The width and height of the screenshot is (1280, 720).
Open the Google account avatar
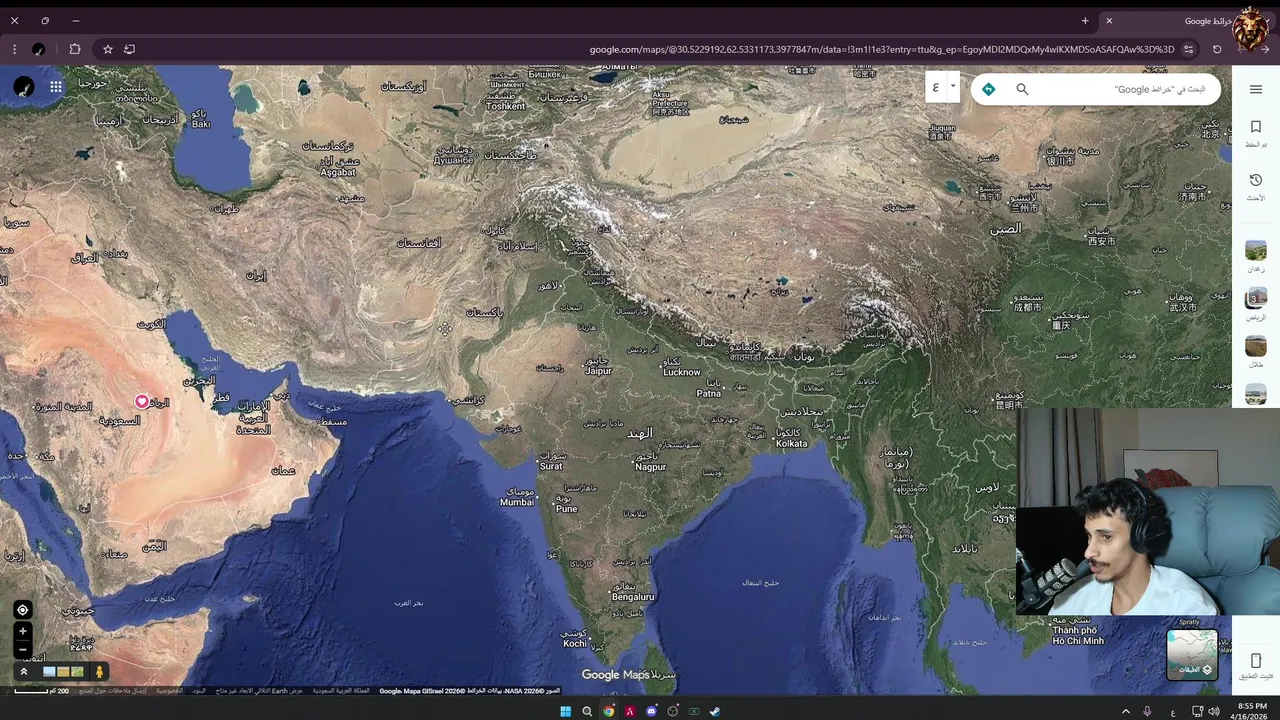[24, 87]
